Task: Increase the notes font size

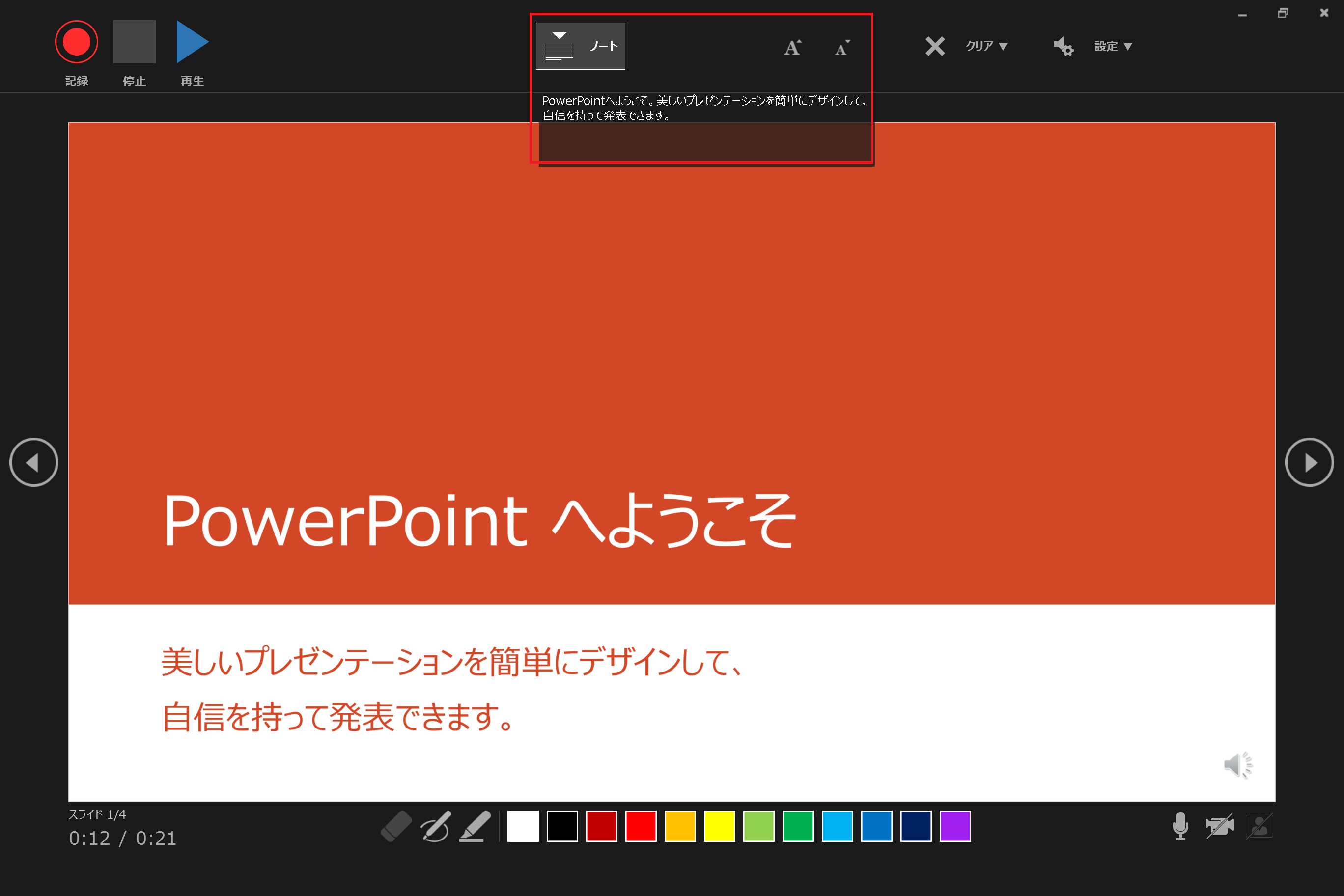Action: pyautogui.click(x=792, y=48)
